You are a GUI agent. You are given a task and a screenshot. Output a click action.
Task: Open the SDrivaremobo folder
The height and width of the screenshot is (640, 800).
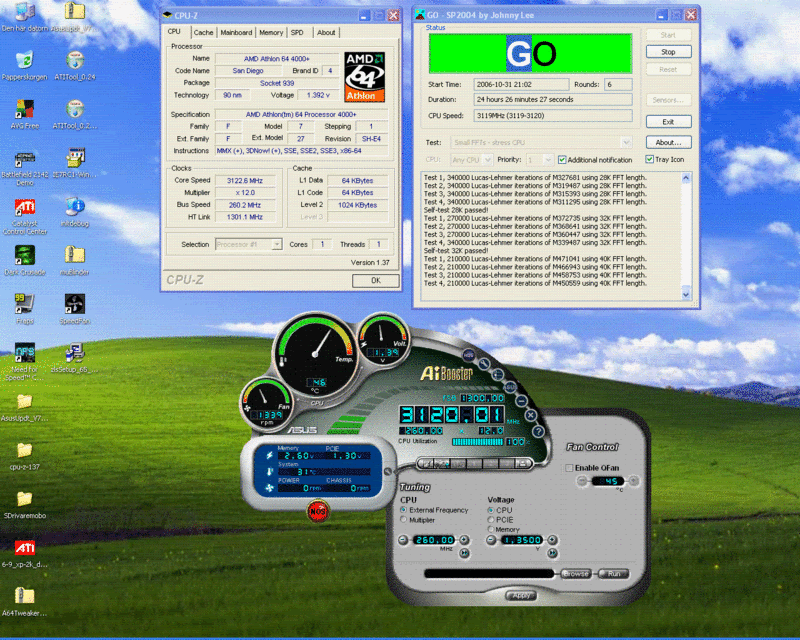click(24, 504)
